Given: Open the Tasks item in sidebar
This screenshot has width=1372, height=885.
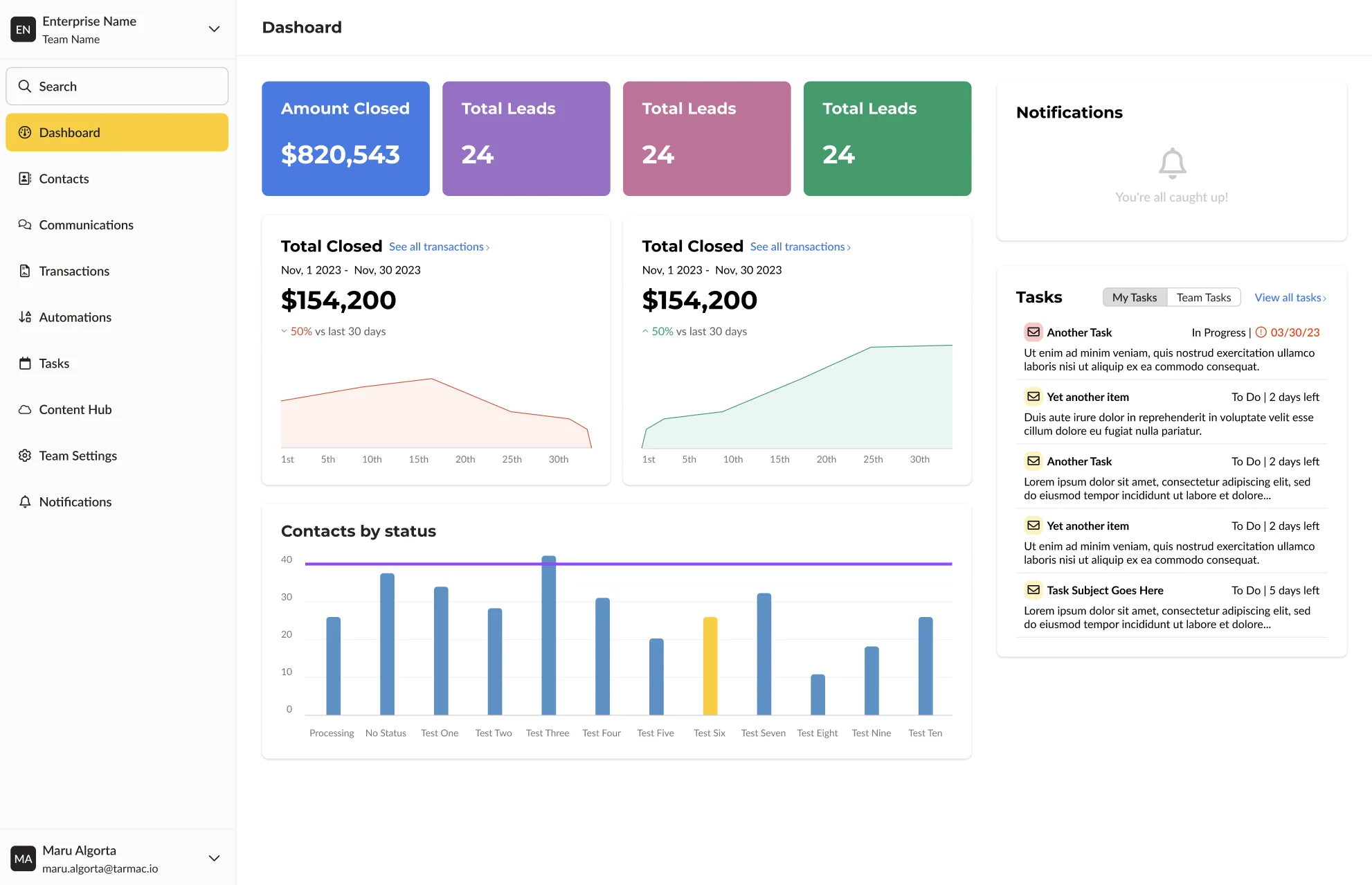Looking at the screenshot, I should (54, 364).
